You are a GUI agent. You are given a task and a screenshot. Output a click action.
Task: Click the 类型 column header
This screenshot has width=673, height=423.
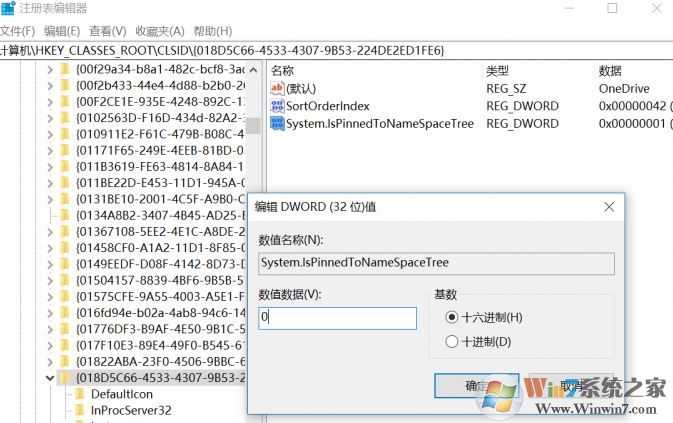[x=497, y=71]
